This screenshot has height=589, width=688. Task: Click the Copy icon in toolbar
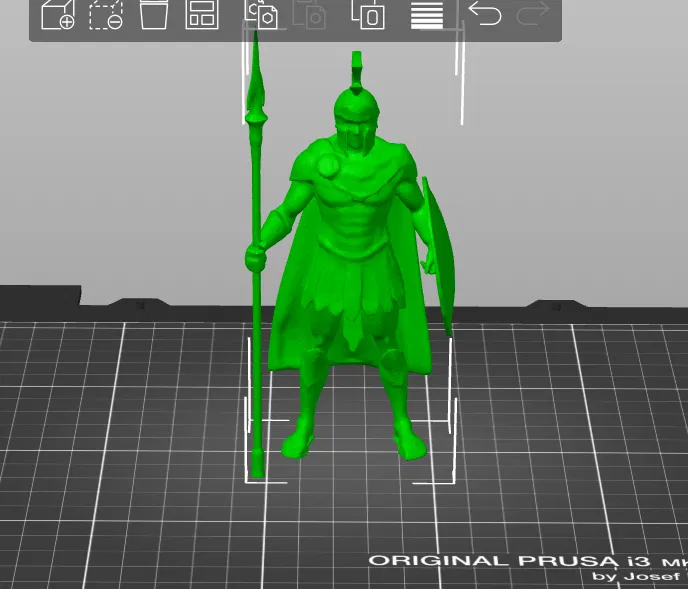click(x=261, y=15)
